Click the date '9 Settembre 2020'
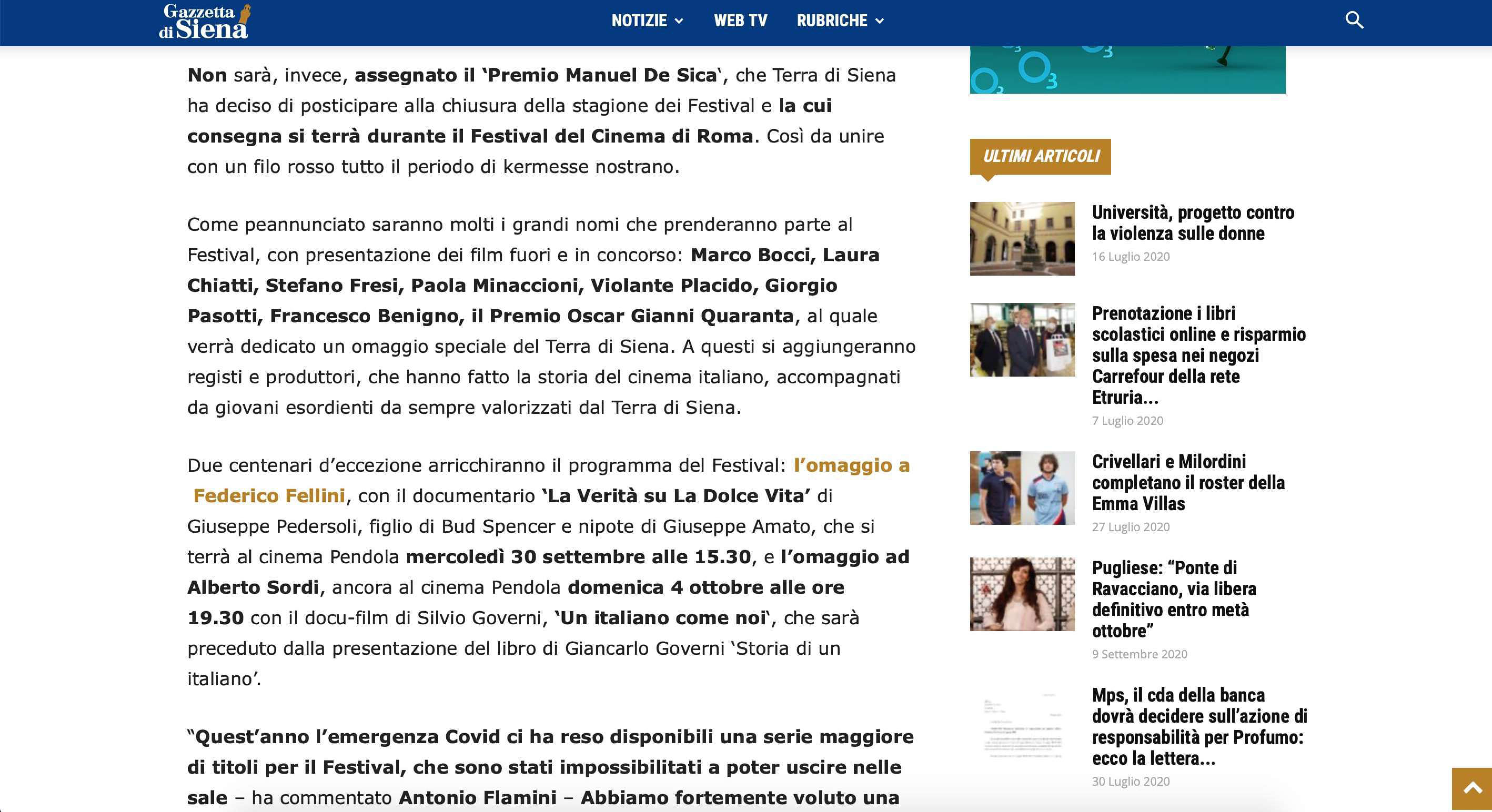 [1139, 654]
